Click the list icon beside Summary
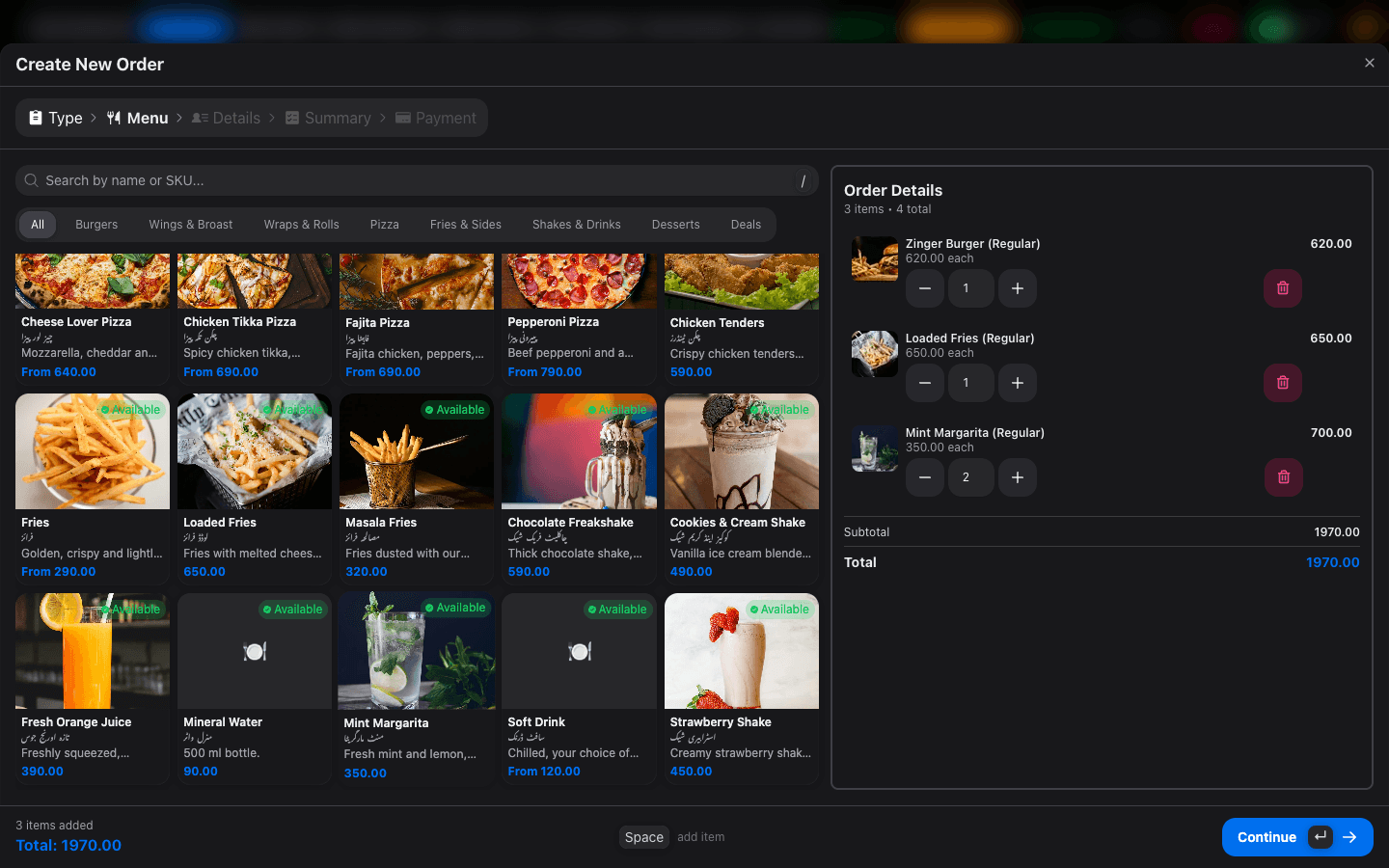This screenshot has height=868, width=1389. pos(292,118)
